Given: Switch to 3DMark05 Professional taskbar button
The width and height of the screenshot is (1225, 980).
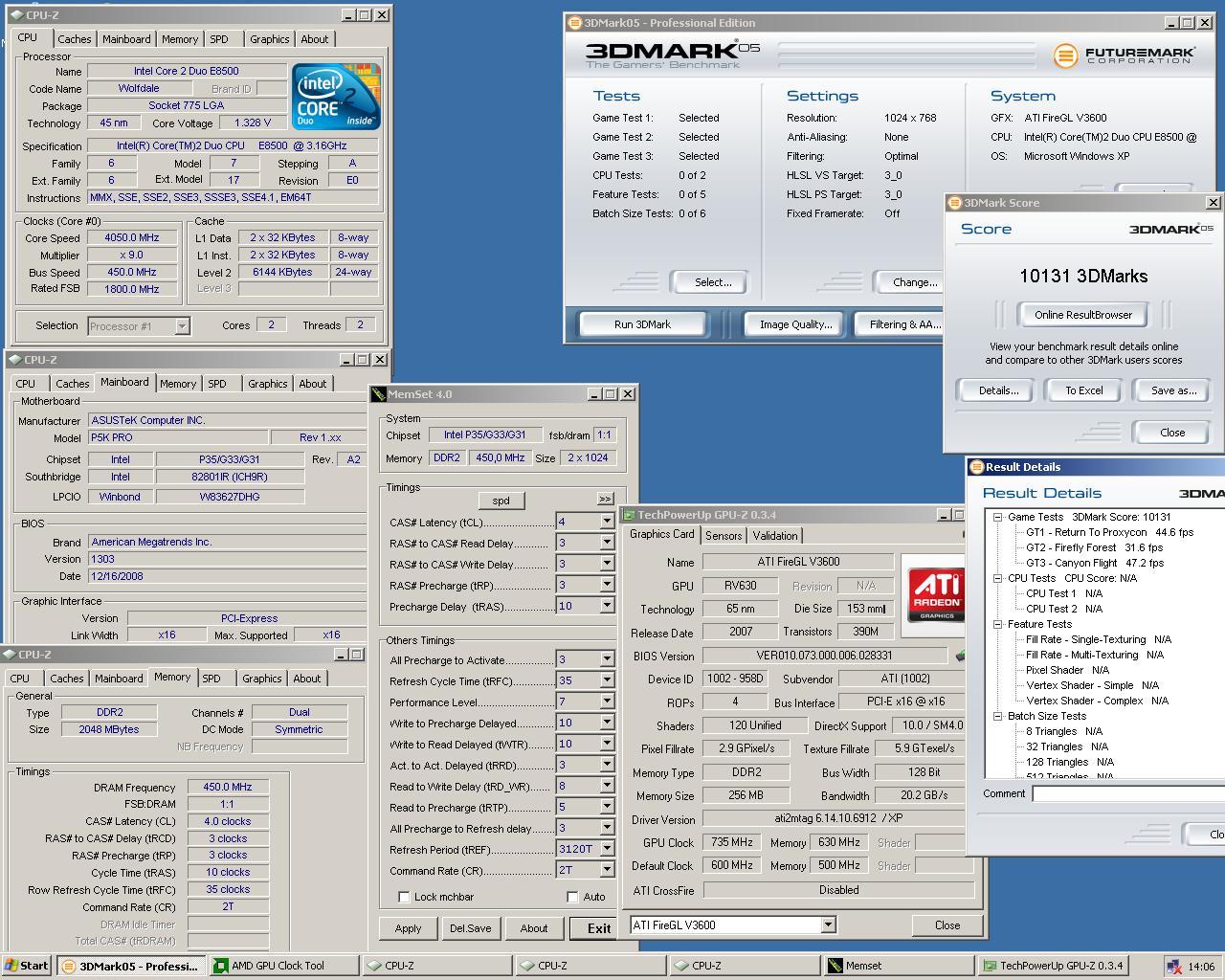Looking at the screenshot, I should (131, 966).
